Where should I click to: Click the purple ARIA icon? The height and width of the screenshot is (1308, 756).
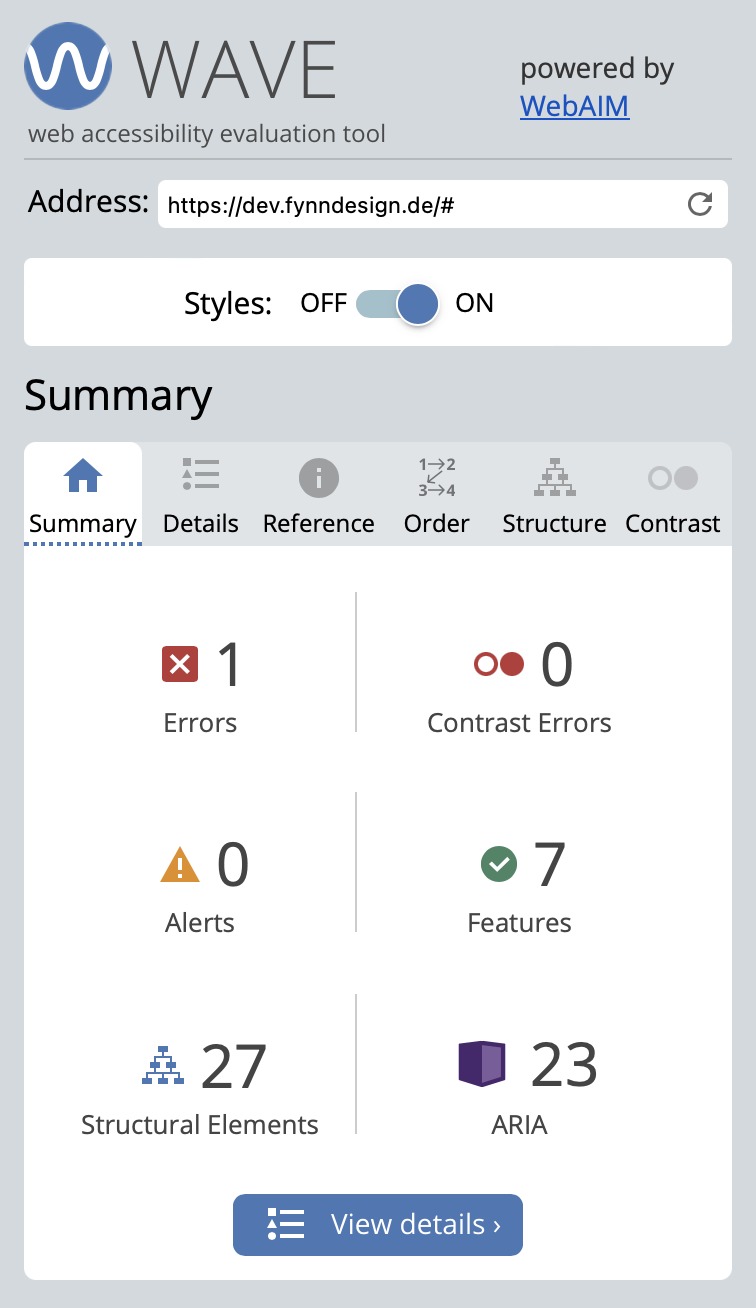tap(482, 1064)
